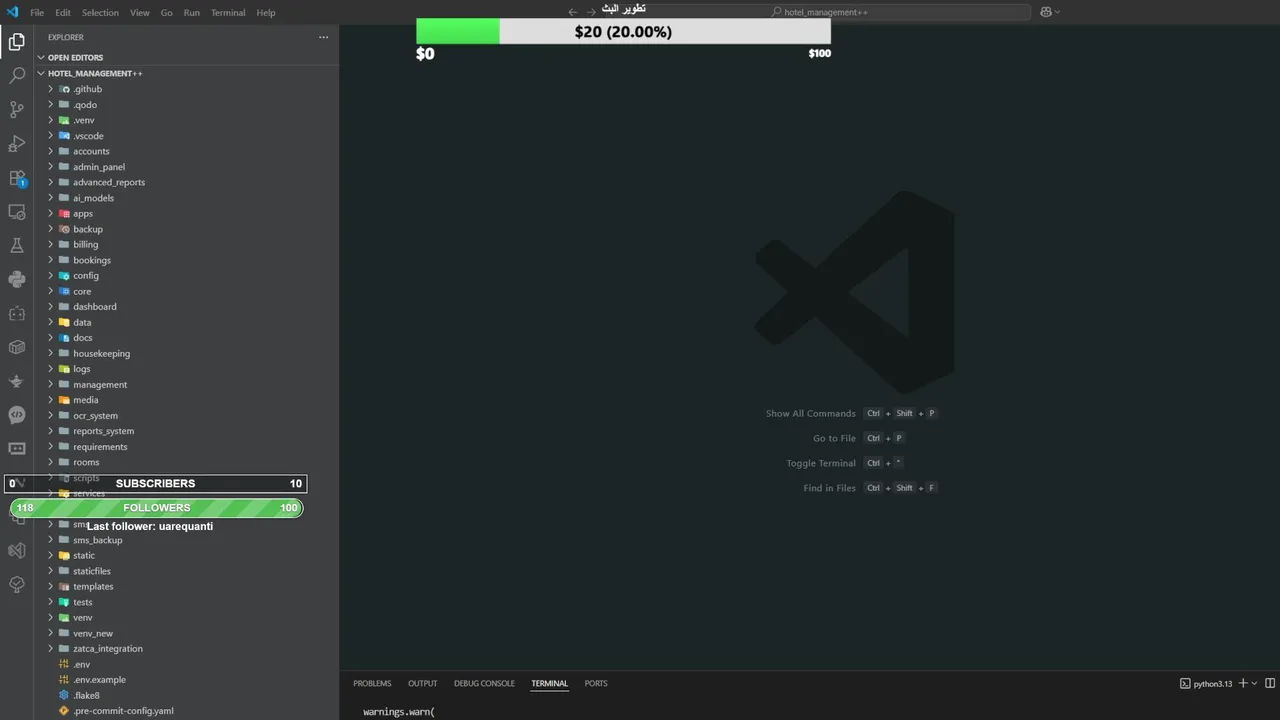1280x720 pixels.
Task: Select the TERMINAL panel tab
Action: click(549, 683)
